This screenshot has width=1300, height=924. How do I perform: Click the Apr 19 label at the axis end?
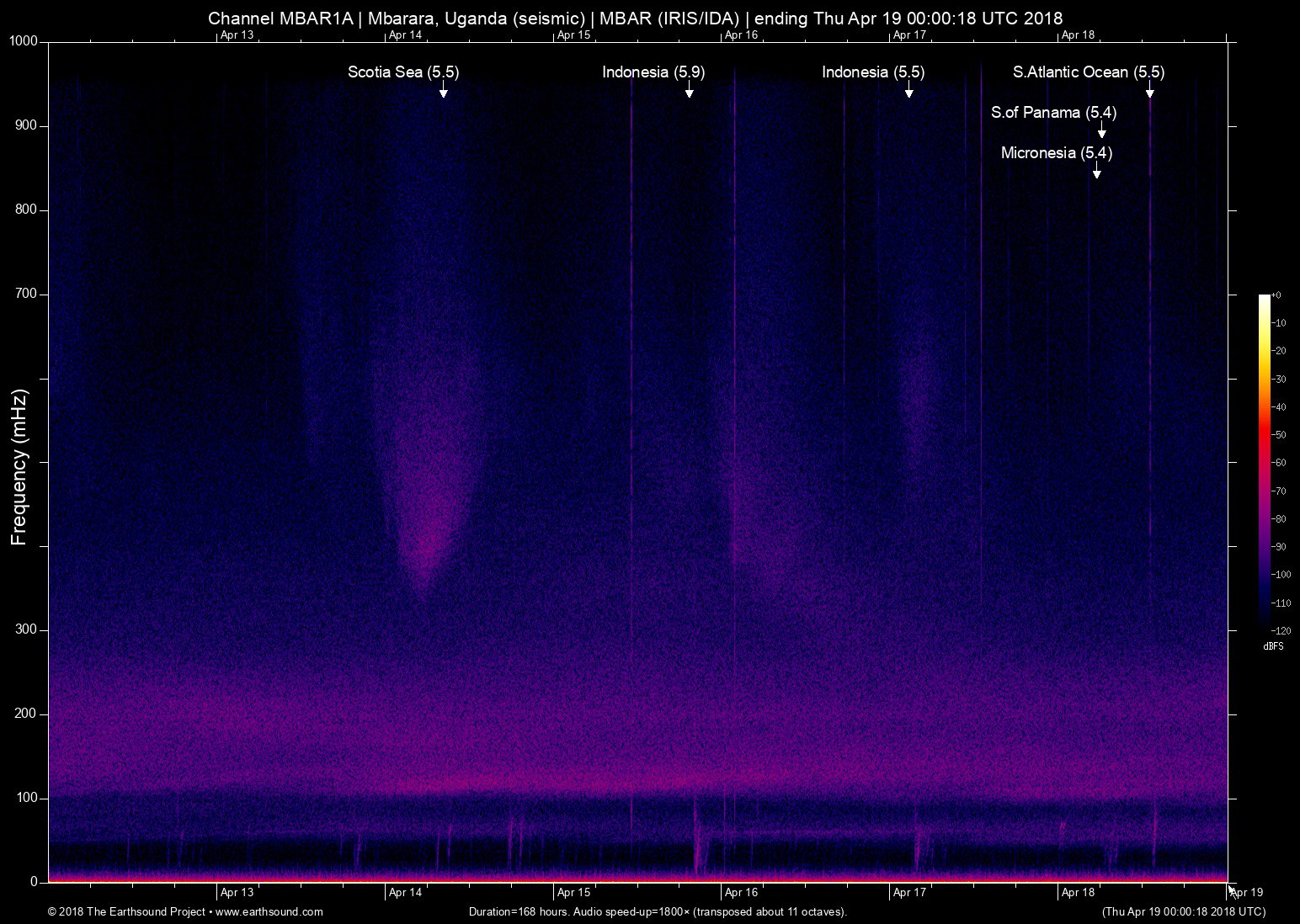click(x=1247, y=893)
